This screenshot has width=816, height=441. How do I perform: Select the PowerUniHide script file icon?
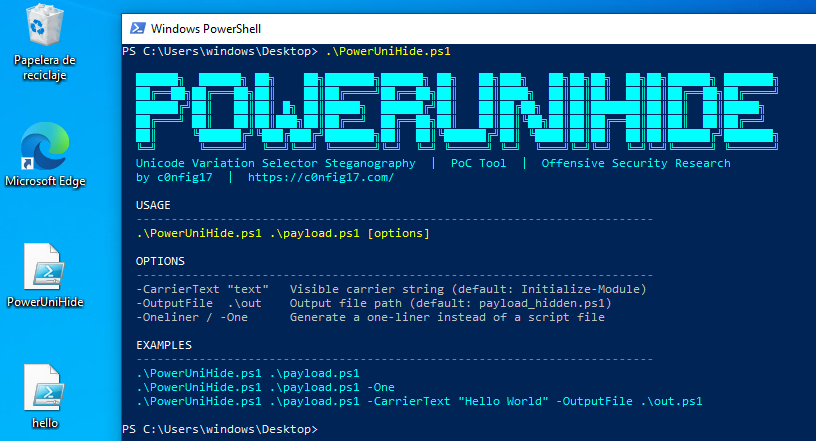click(45, 267)
